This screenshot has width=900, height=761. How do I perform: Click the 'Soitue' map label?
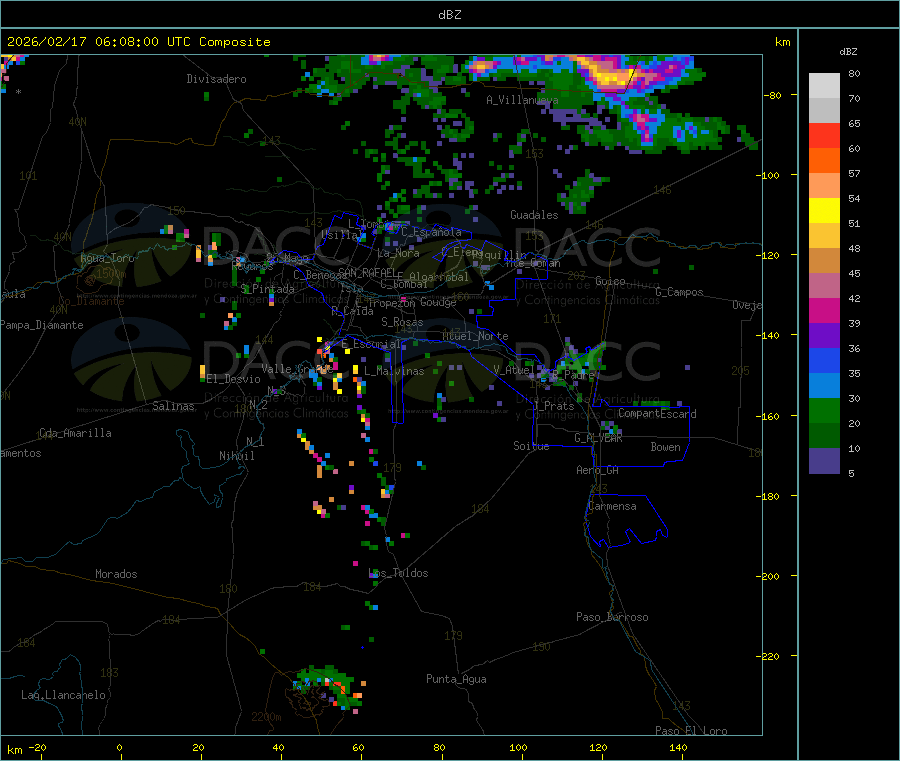(531, 446)
